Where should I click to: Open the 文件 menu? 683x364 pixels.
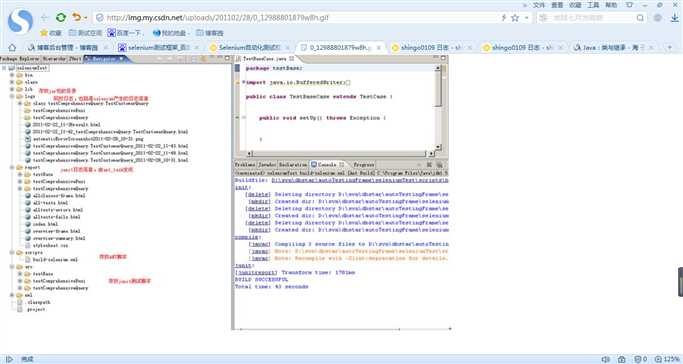click(x=539, y=5)
